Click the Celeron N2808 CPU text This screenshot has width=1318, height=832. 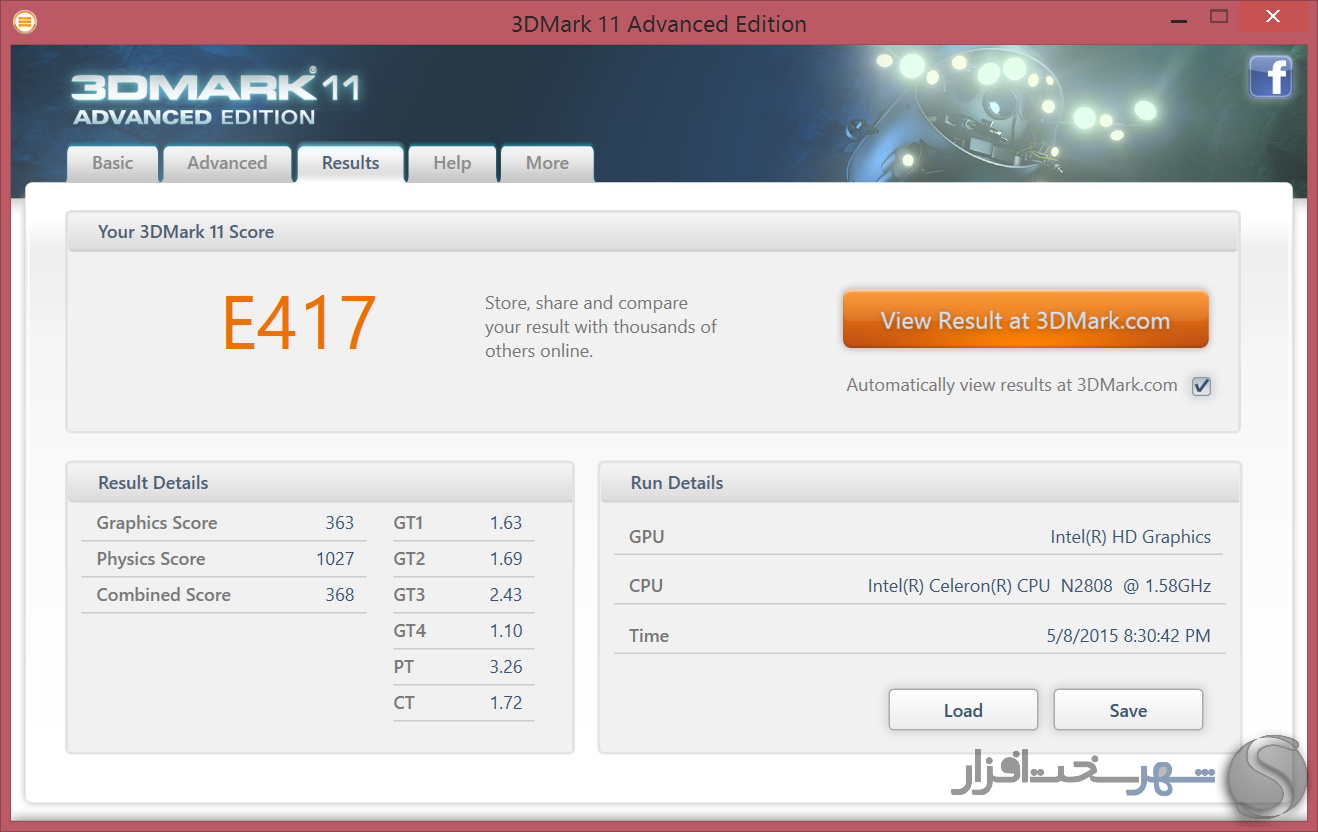(1039, 586)
